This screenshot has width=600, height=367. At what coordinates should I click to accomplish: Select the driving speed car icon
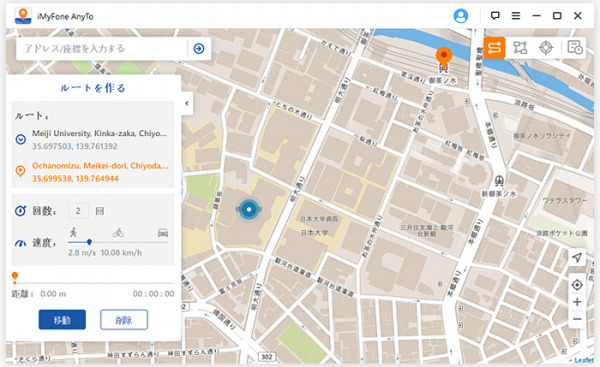pyautogui.click(x=163, y=233)
